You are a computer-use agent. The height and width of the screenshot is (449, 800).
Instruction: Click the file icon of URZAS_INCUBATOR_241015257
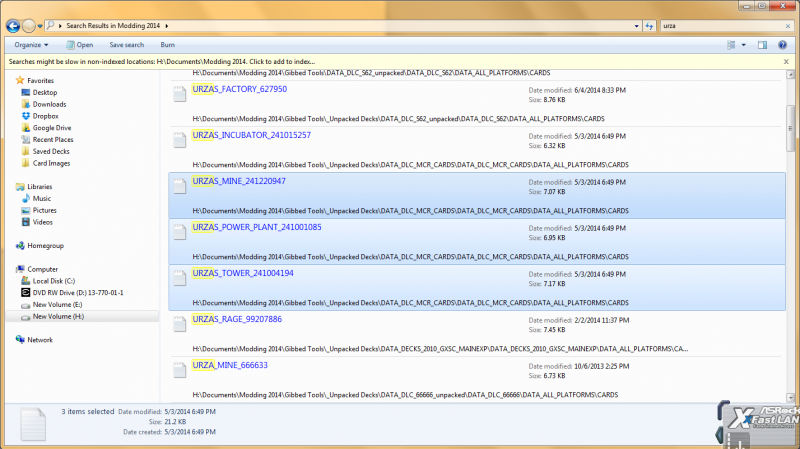[x=180, y=140]
